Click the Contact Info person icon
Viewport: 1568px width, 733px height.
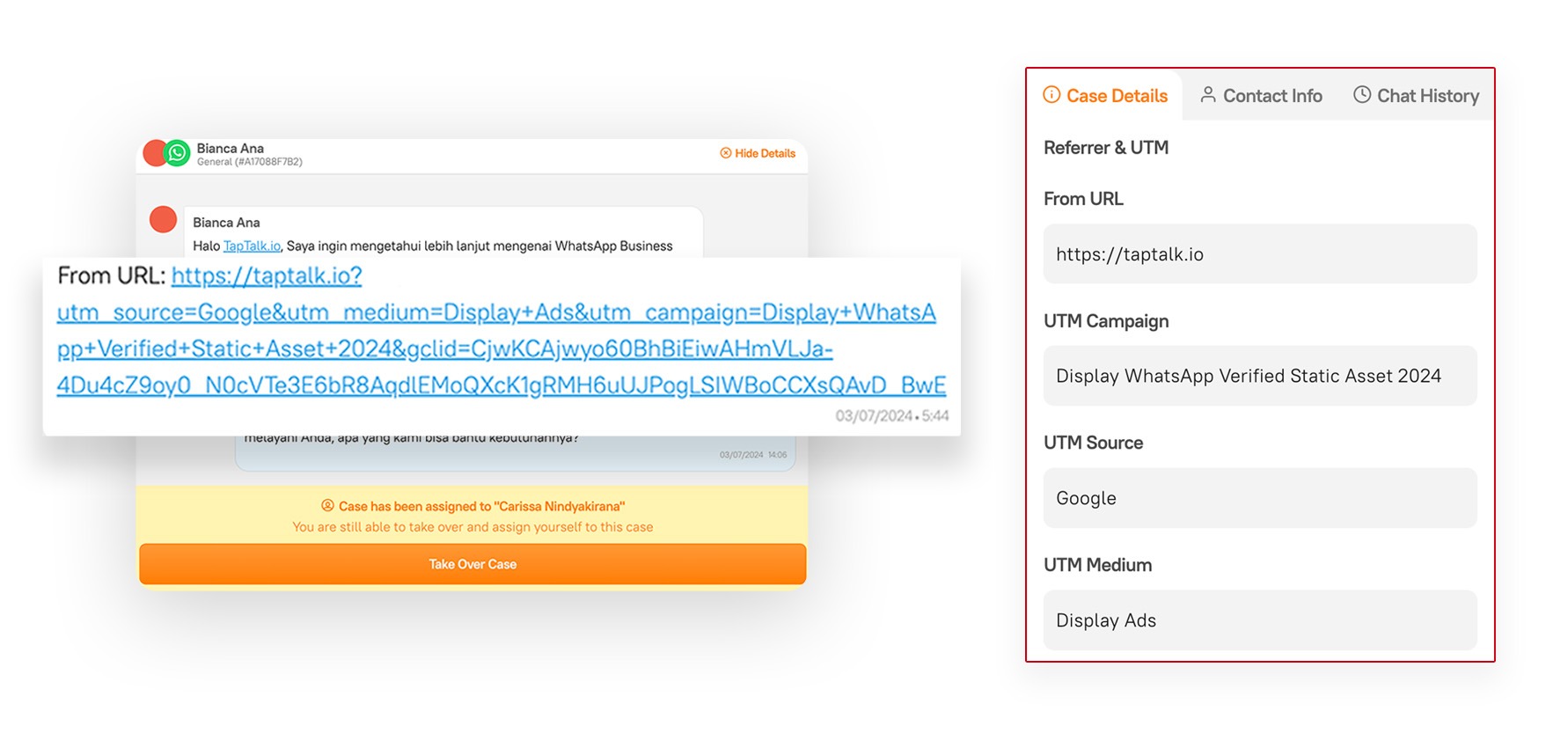[x=1208, y=94]
